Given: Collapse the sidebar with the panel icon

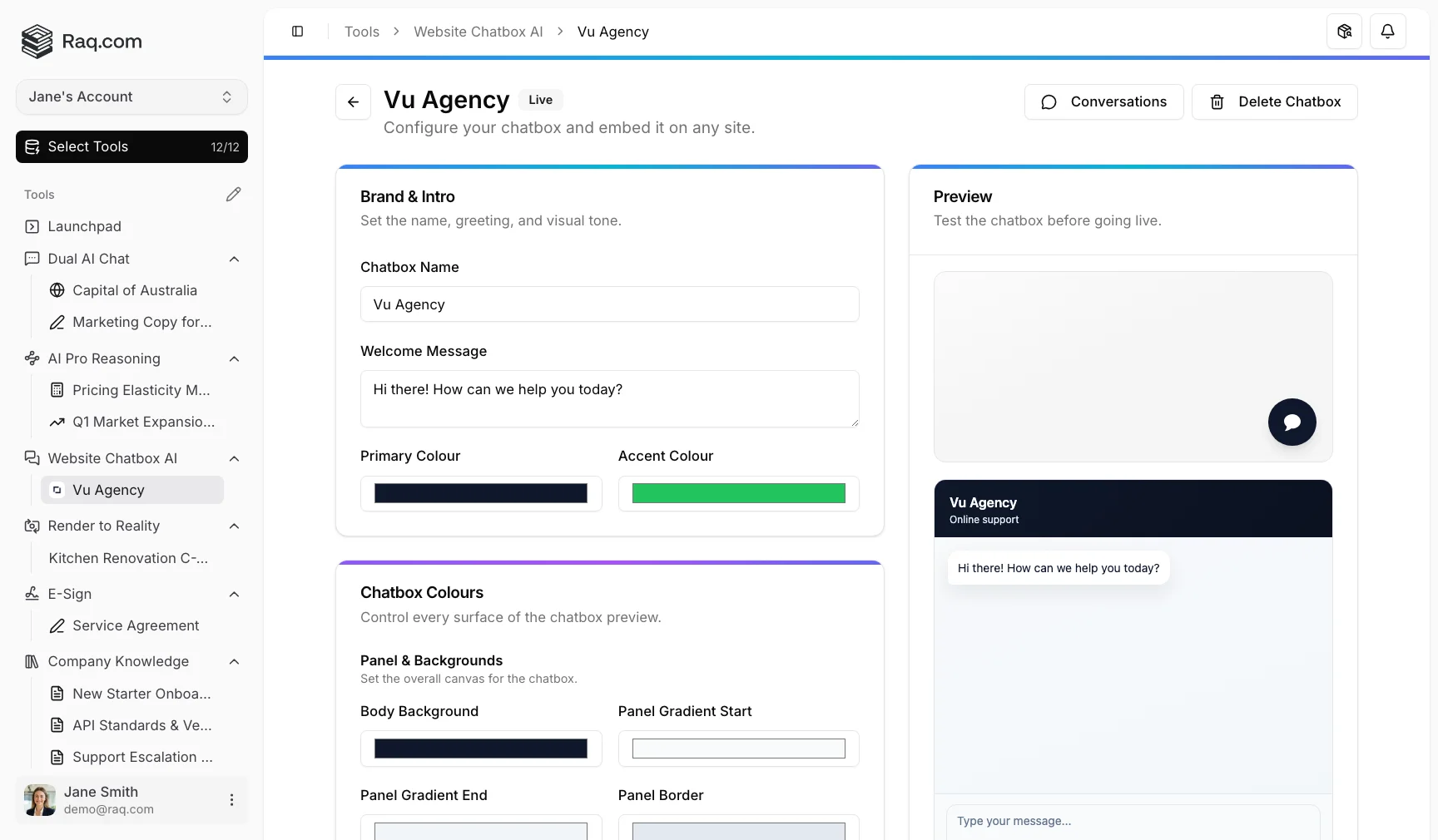Looking at the screenshot, I should pyautogui.click(x=297, y=31).
